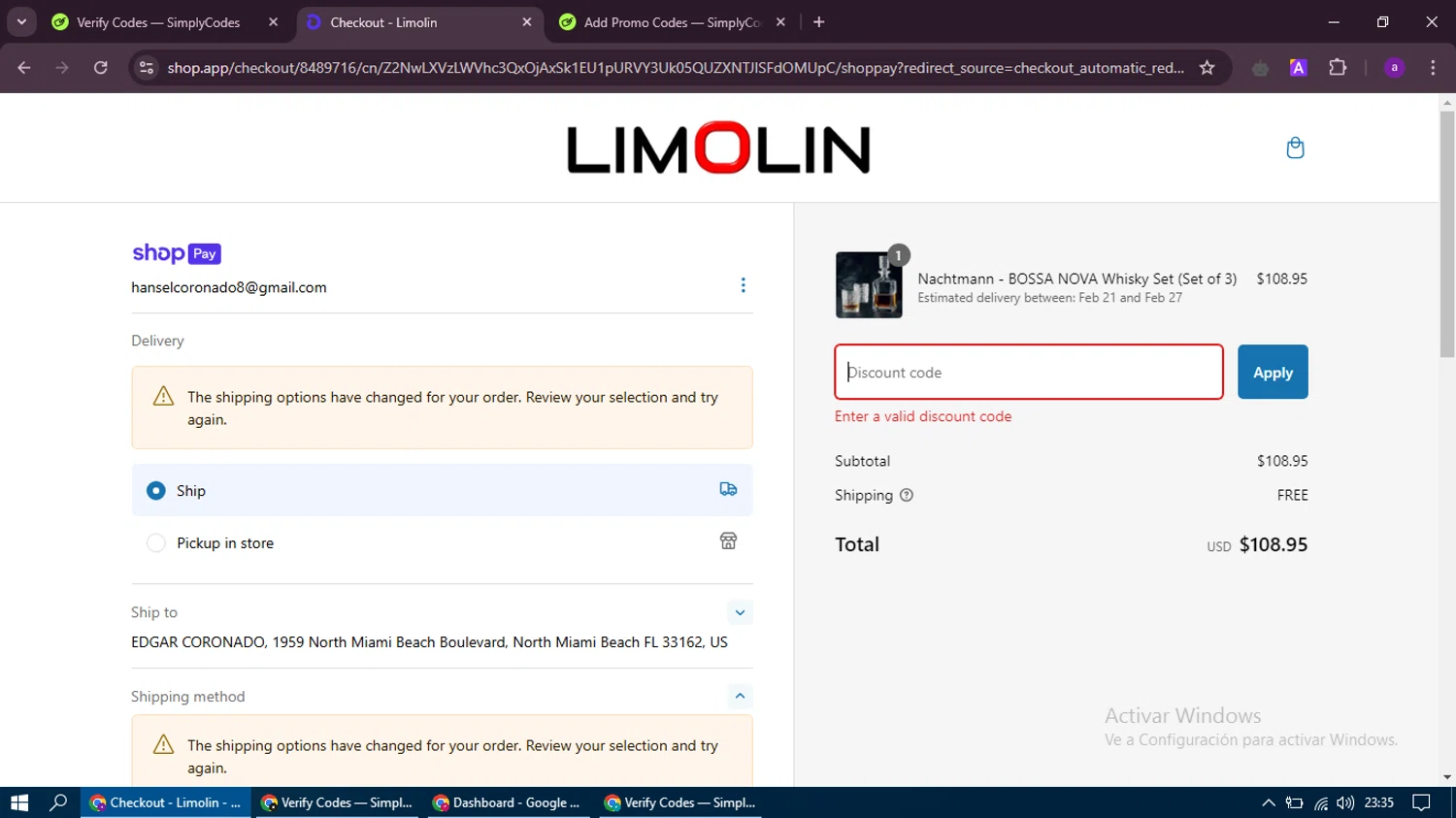Open the volume control in system tray
This screenshot has height=818, width=1456.
(x=1344, y=802)
